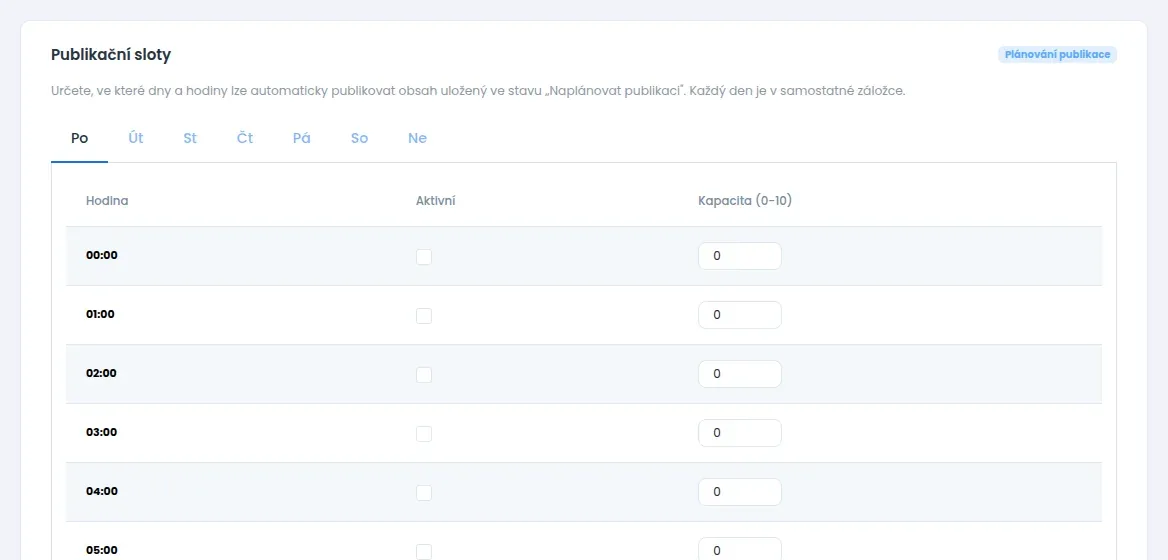The height and width of the screenshot is (560, 1168).
Task: Activate the 02:00 slot checkbox
Action: pyautogui.click(x=424, y=375)
